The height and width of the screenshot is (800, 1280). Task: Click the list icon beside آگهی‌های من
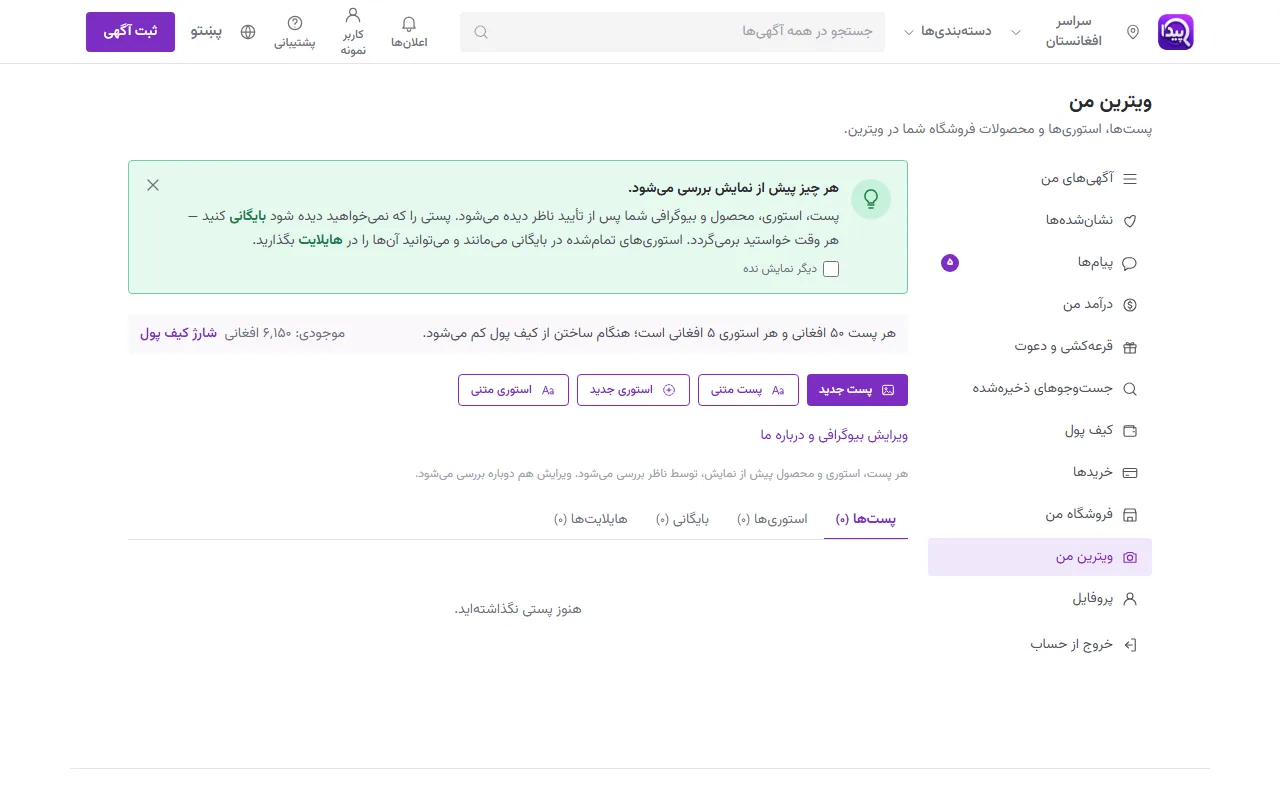point(1131,179)
